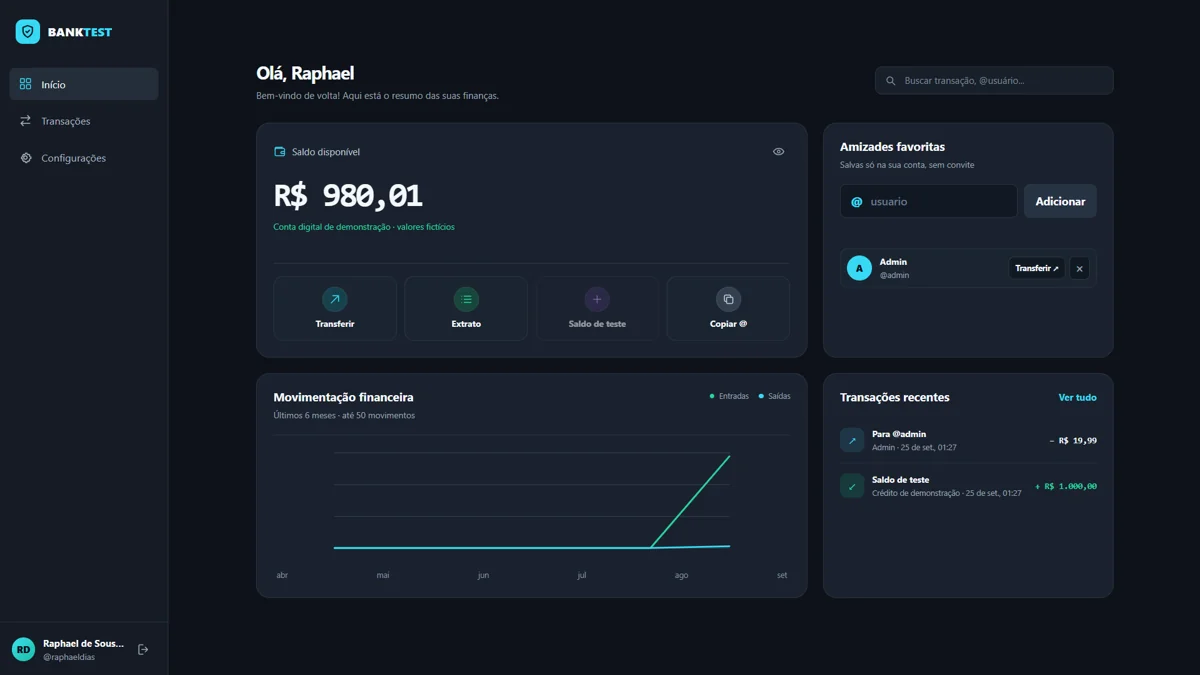The image size is (1200, 675).
Task: Remove Admin from favorites with the X
Action: 1079,268
